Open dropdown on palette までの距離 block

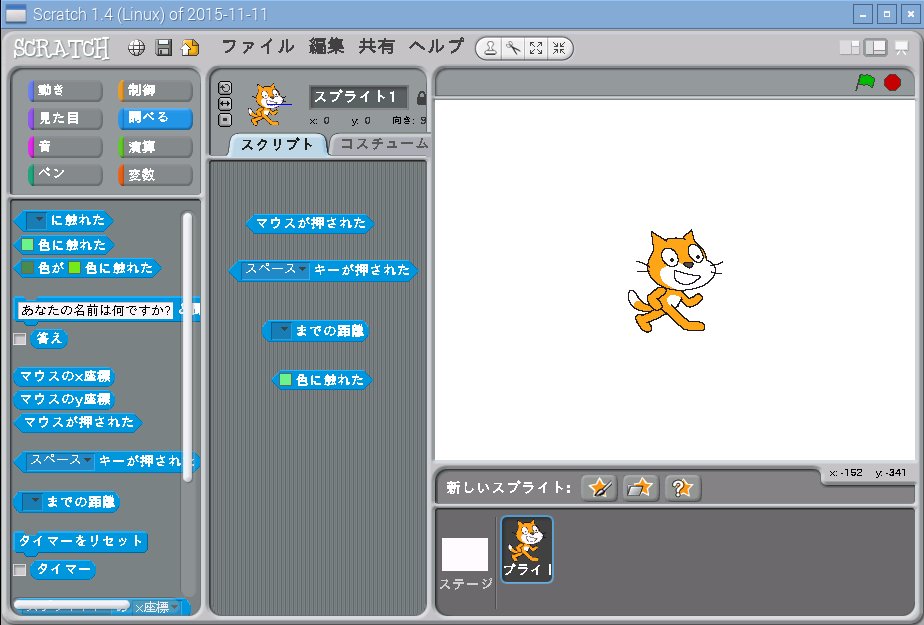click(x=32, y=502)
